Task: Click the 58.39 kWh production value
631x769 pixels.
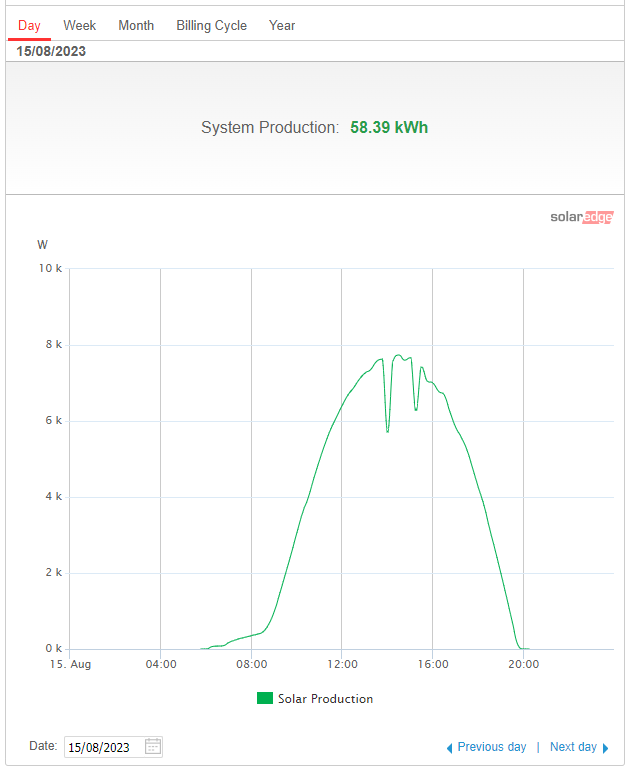Action: coord(389,128)
